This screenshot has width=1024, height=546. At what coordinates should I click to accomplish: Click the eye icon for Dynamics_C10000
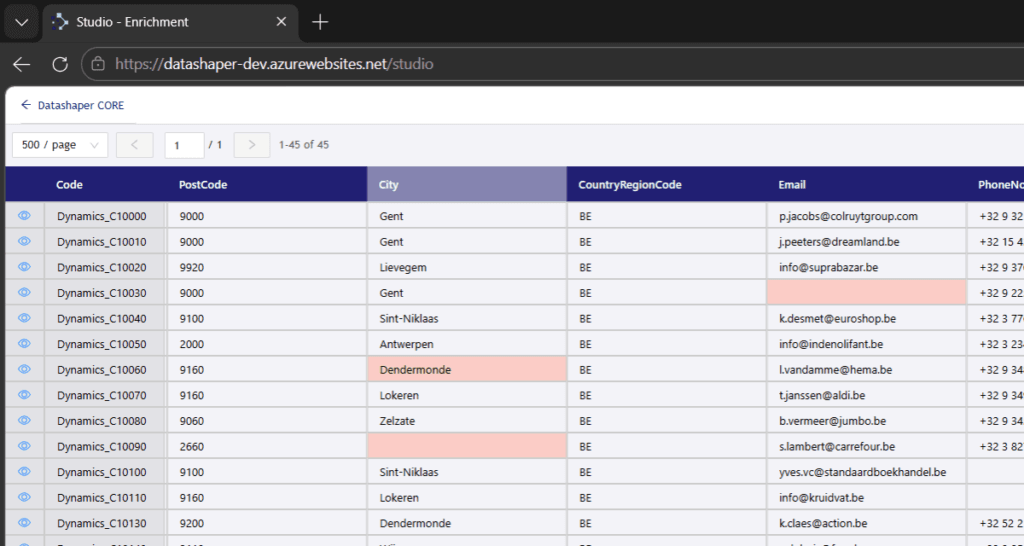pos(24,216)
